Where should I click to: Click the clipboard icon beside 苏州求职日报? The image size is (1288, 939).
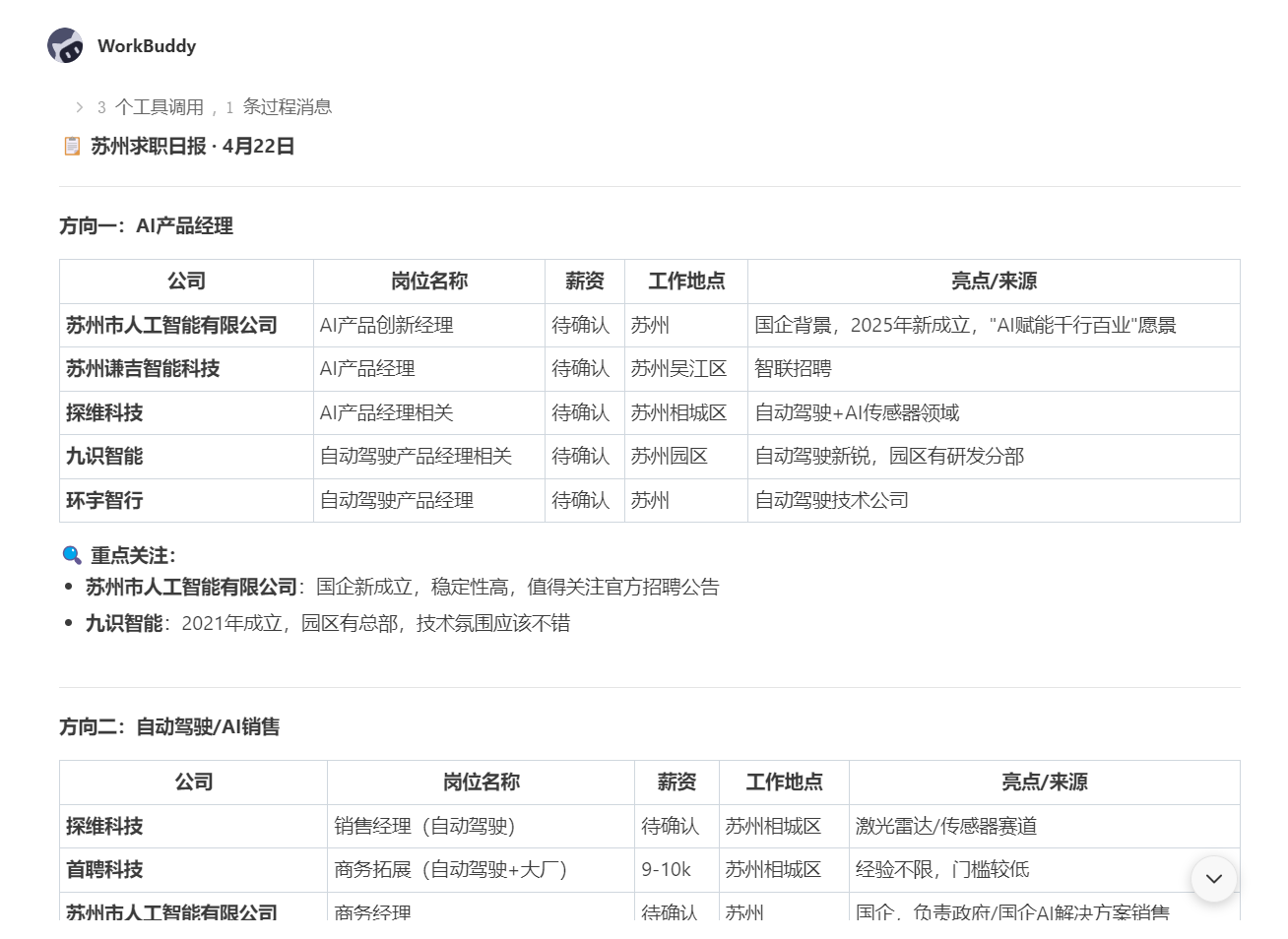click(x=72, y=147)
